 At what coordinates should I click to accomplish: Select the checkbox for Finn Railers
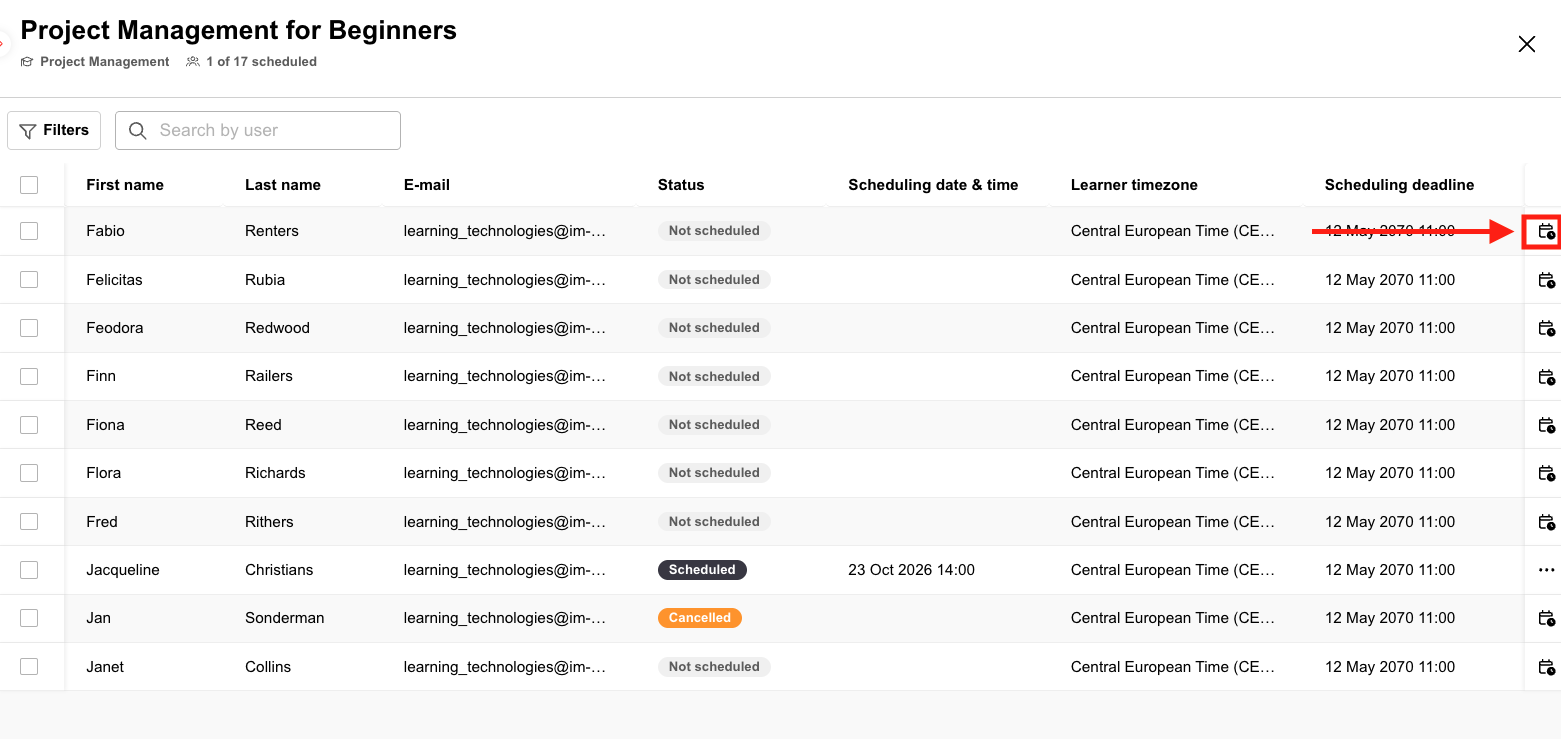[29, 376]
